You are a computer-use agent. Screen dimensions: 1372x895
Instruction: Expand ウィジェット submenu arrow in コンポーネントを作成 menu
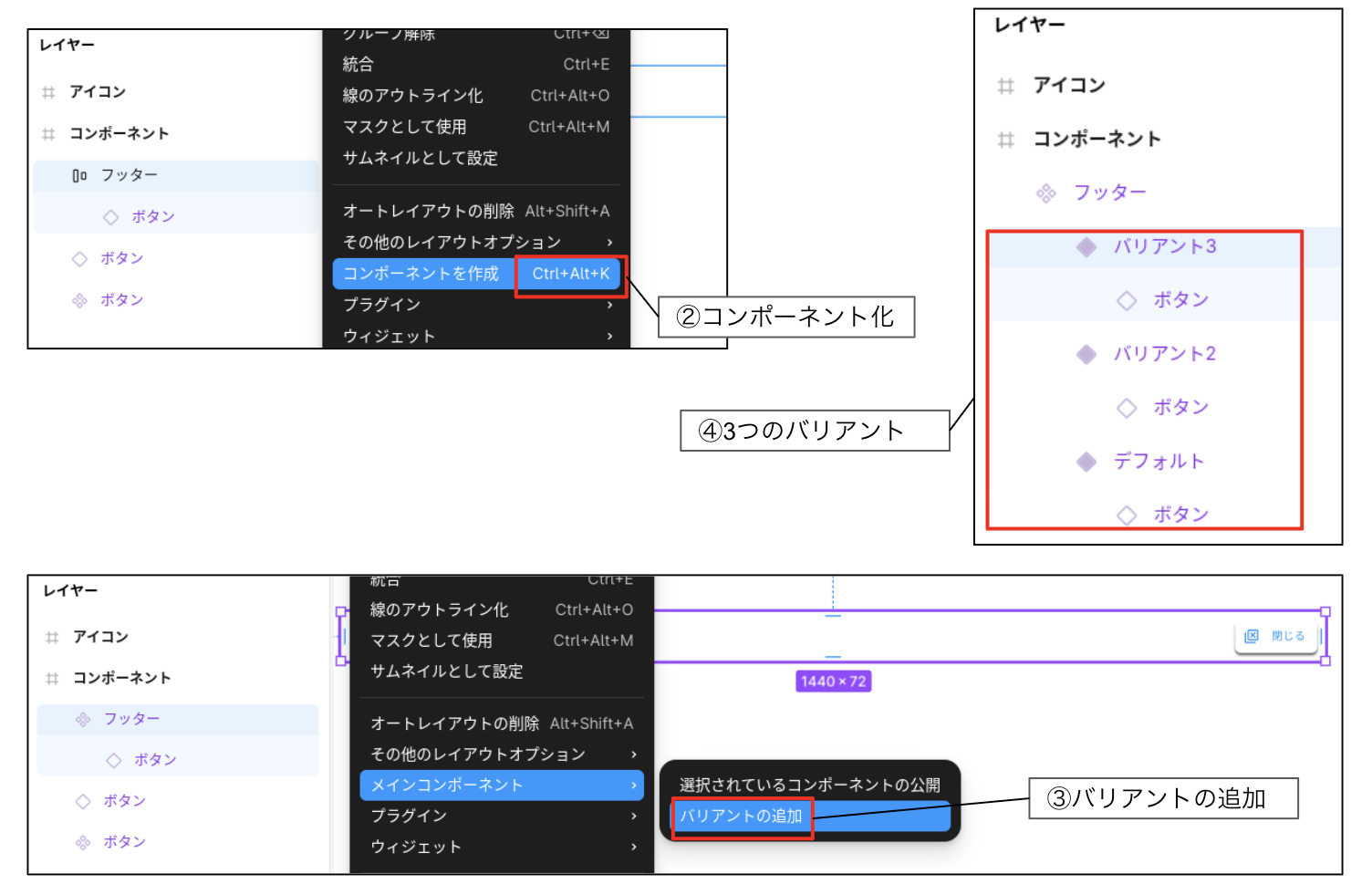[609, 337]
